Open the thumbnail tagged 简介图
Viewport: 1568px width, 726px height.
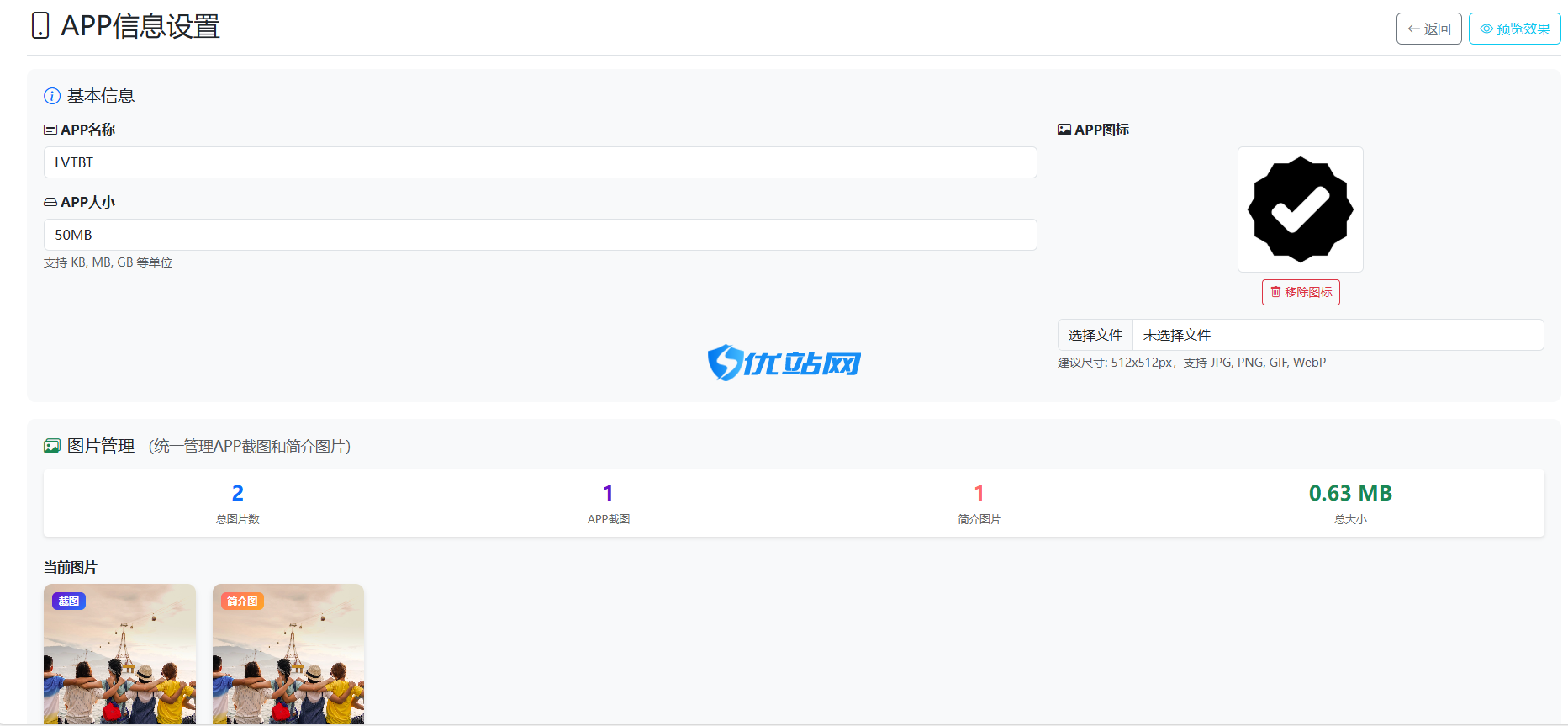(288, 654)
